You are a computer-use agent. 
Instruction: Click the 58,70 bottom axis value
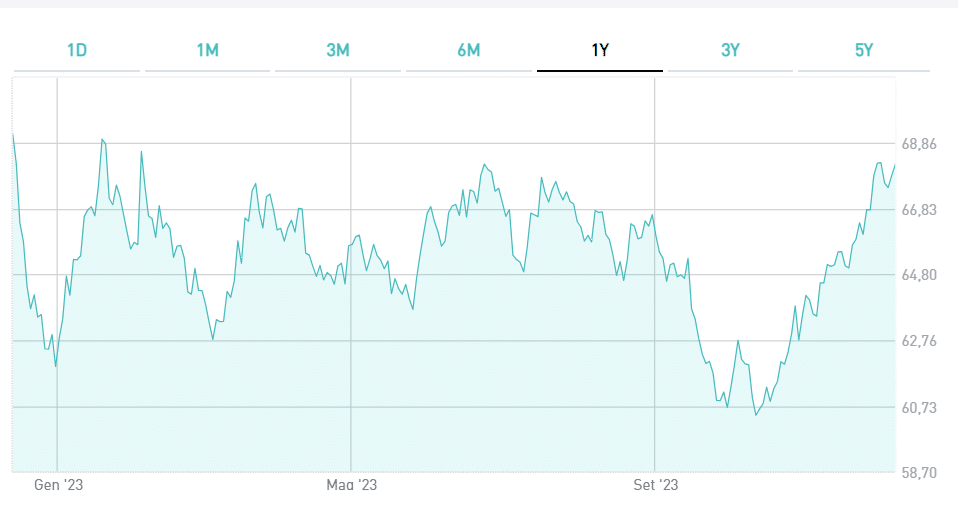point(919,472)
